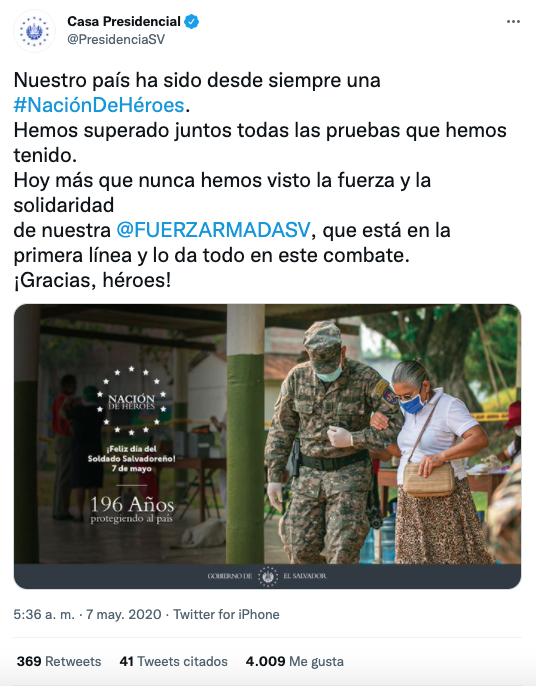The width and height of the screenshot is (536, 686).
Task: Open the Twitter for iPhone source link
Action: pyautogui.click(x=226, y=614)
